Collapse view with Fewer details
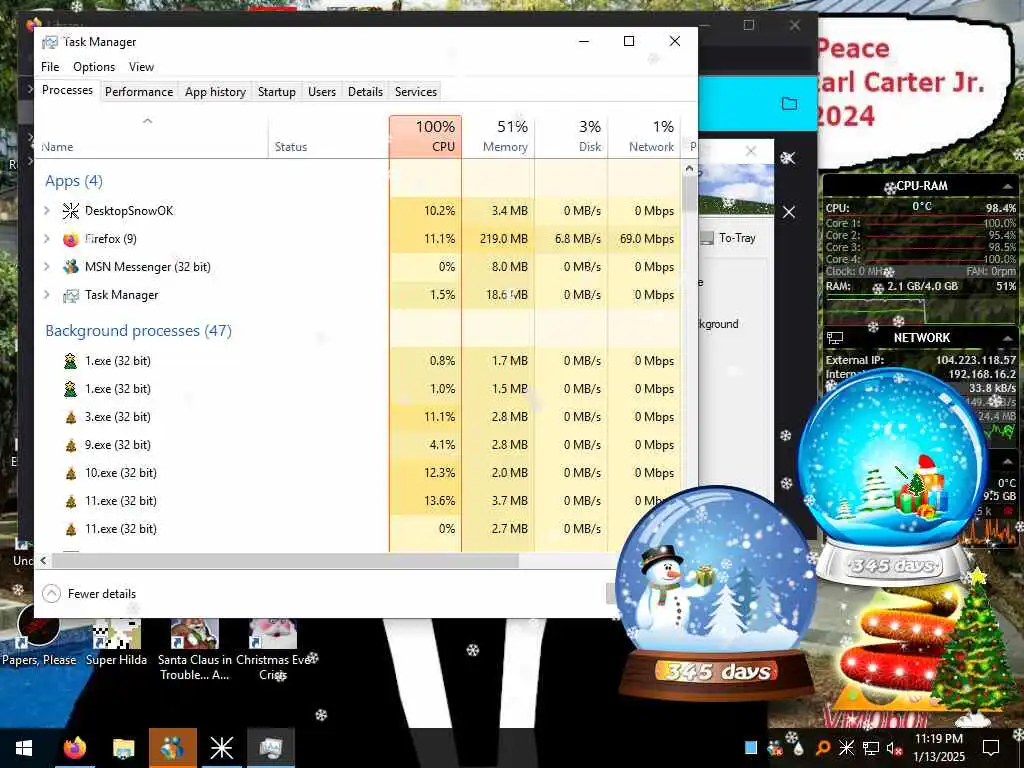The height and width of the screenshot is (768, 1024). pyautogui.click(x=89, y=594)
